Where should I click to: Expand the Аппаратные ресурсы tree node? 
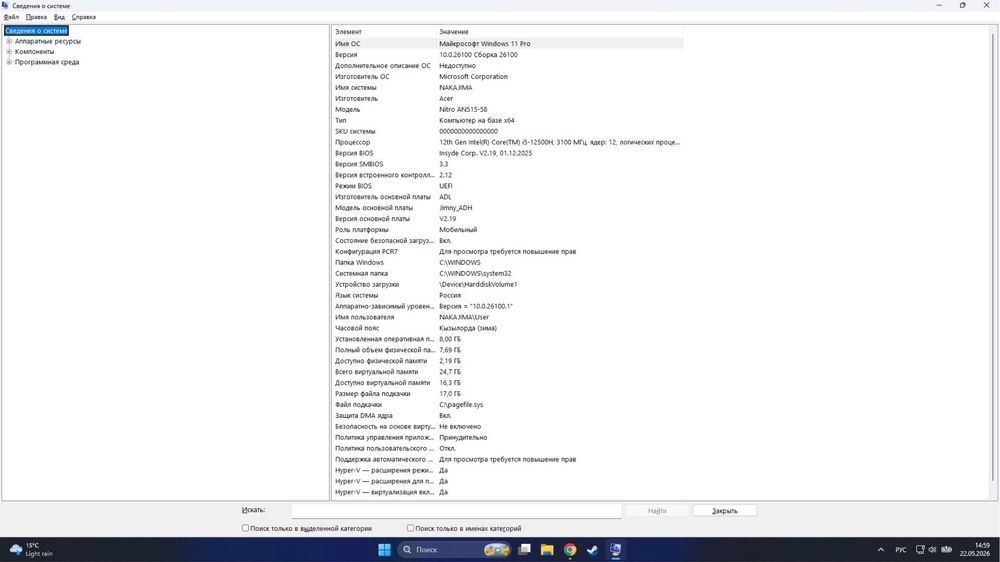pos(9,41)
